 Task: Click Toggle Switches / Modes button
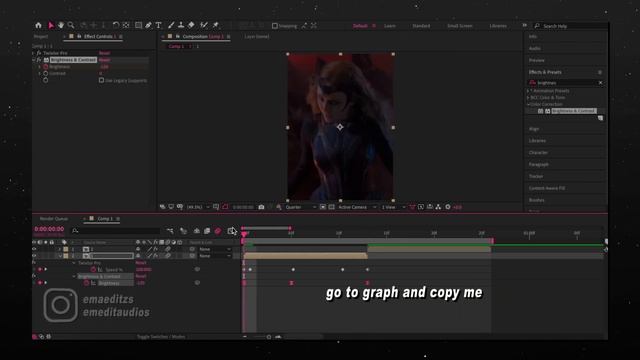point(161,337)
